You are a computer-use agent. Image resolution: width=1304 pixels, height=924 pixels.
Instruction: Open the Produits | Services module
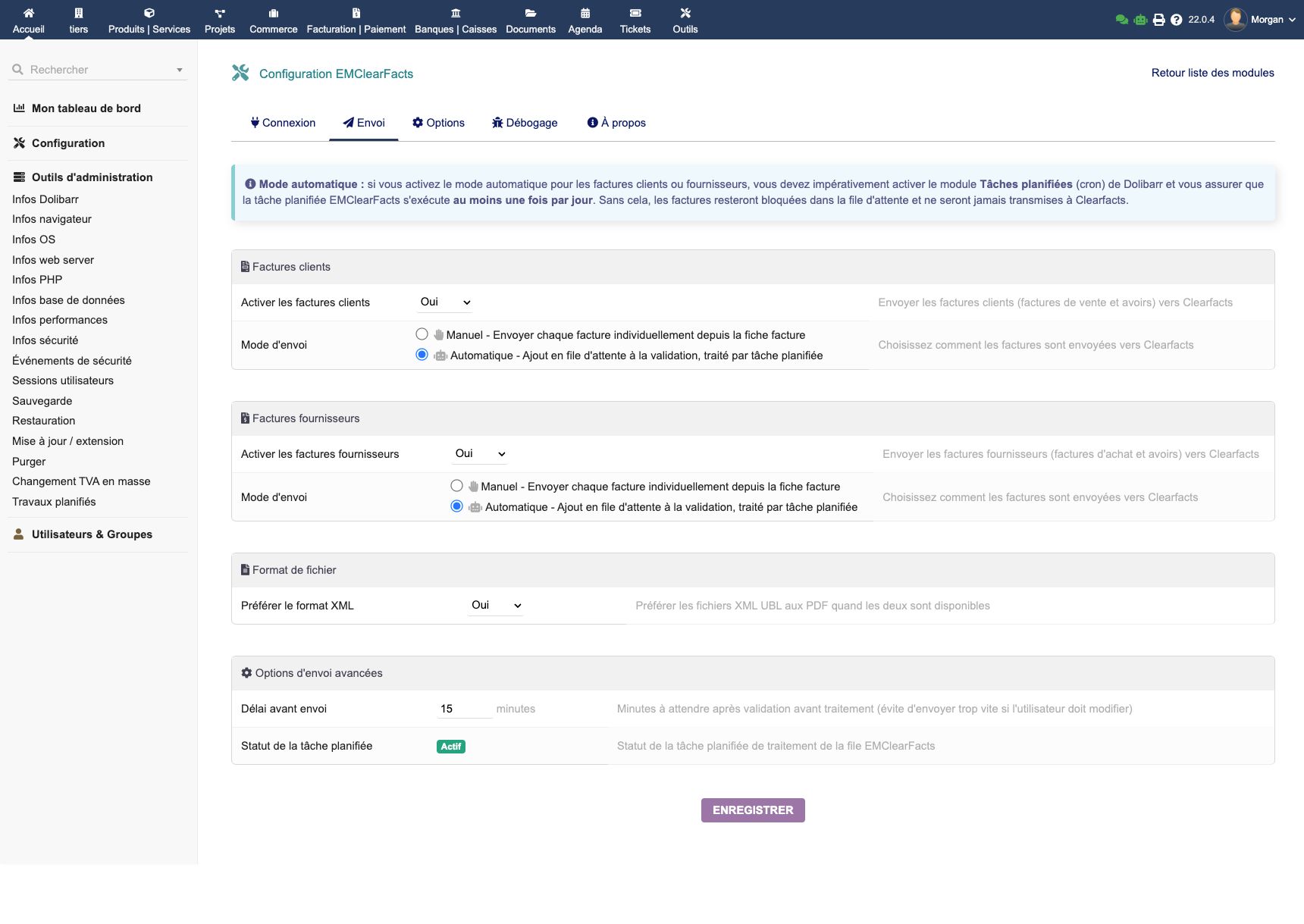[148, 20]
